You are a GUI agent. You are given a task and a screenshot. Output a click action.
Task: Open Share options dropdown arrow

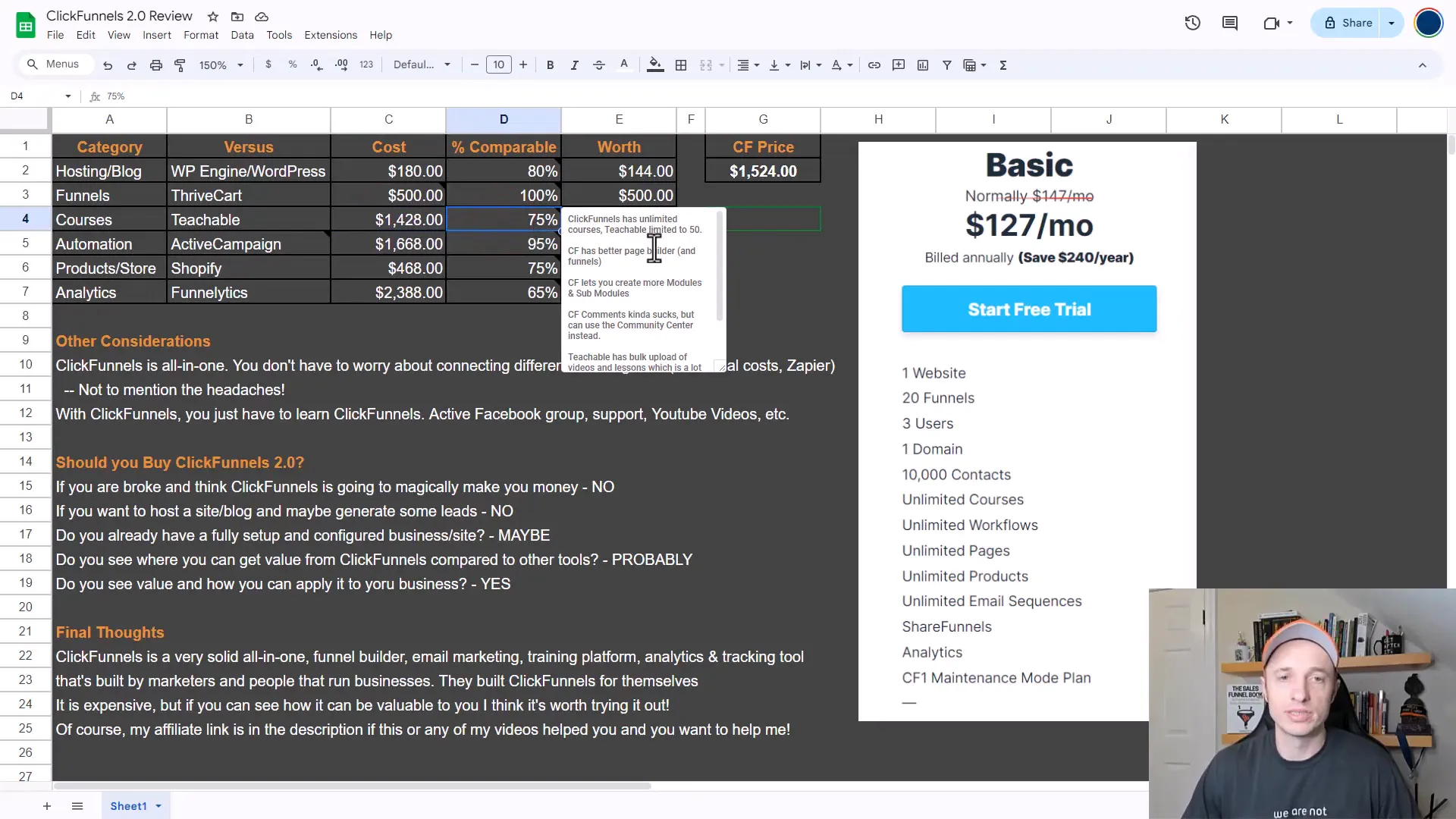click(x=1392, y=23)
